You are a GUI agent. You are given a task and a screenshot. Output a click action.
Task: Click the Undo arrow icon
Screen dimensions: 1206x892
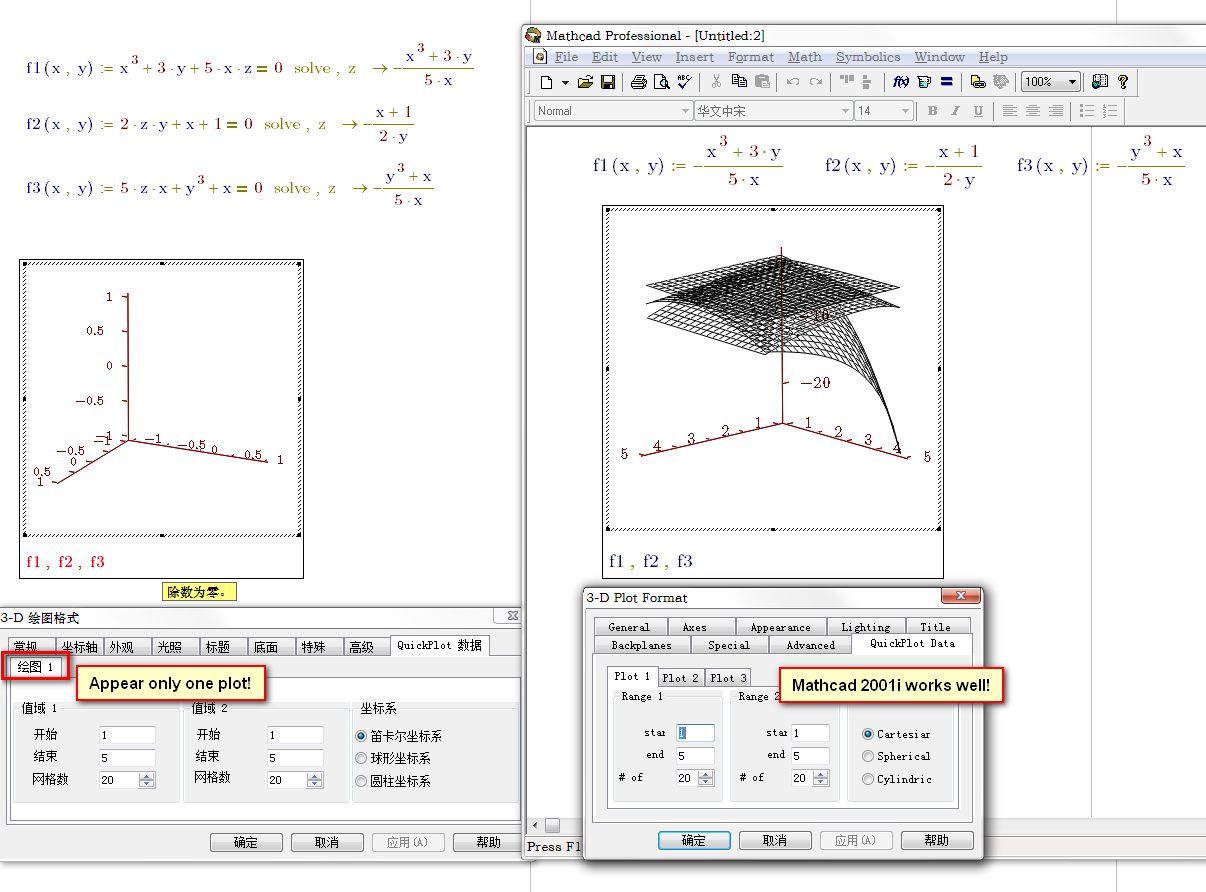click(x=793, y=82)
